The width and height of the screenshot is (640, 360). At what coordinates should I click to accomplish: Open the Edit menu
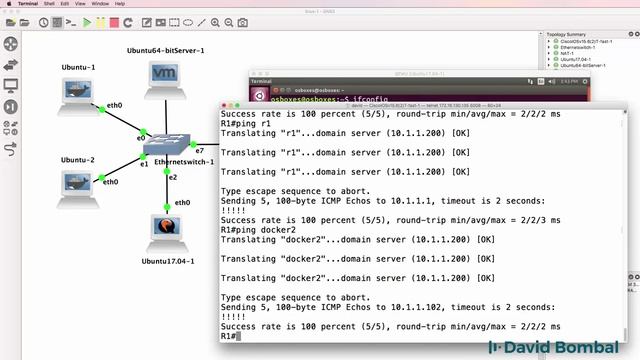coord(64,4)
